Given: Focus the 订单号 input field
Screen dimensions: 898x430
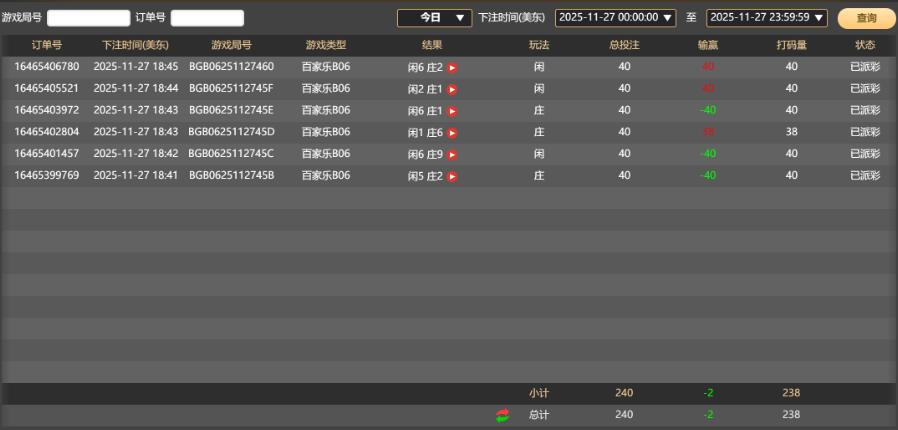Looking at the screenshot, I should coord(207,18).
